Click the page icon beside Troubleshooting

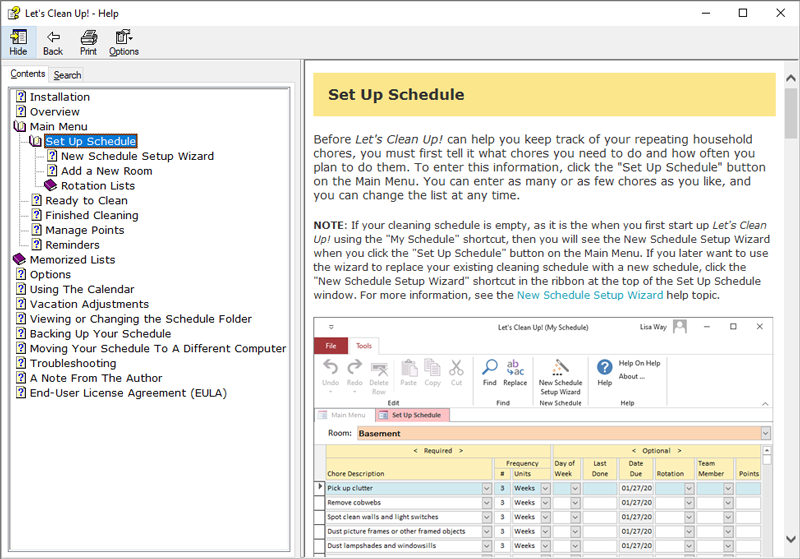(x=21, y=363)
